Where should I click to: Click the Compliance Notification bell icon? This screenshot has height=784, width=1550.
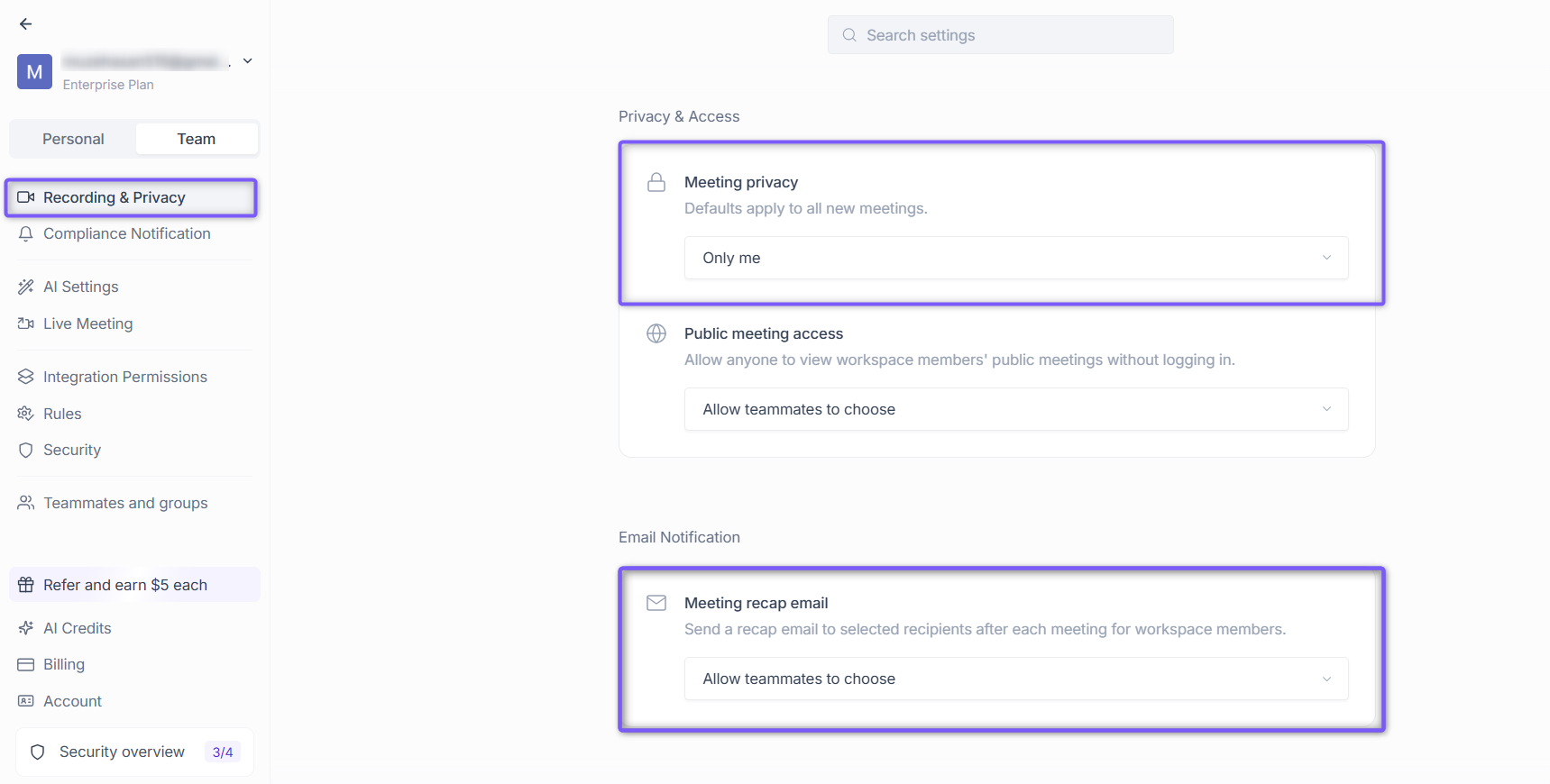[26, 233]
